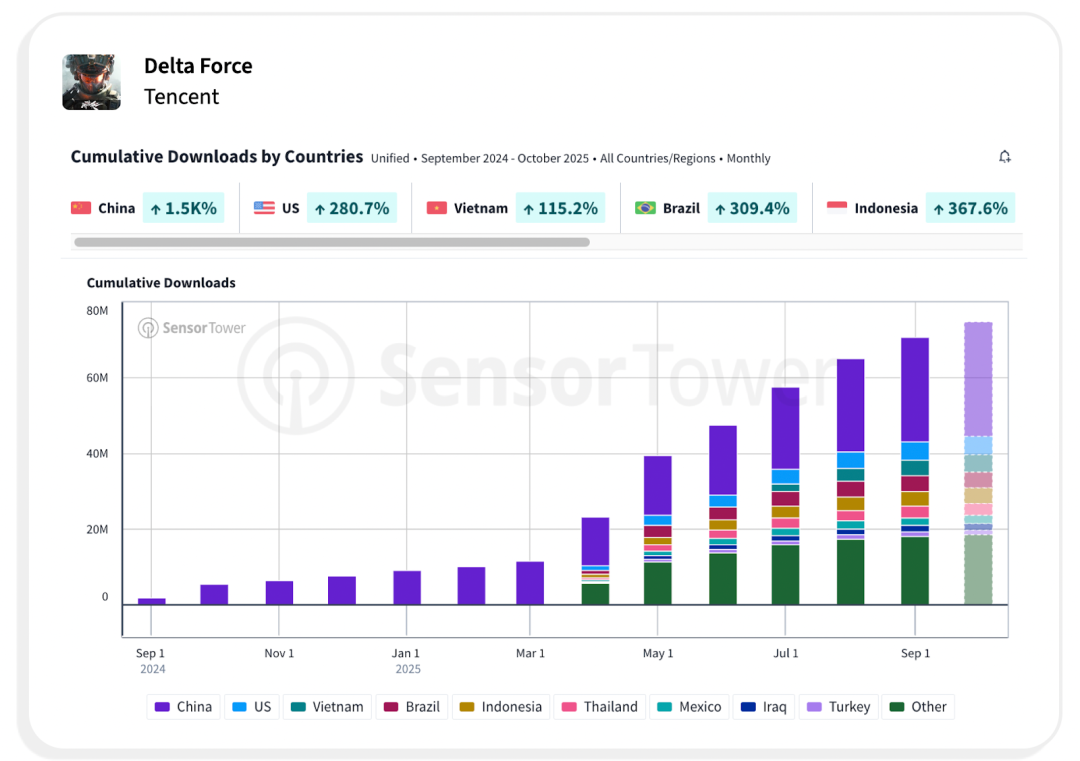Image resolution: width=1080 pixels, height=761 pixels.
Task: Toggle US series in chart legend
Action: pyautogui.click(x=252, y=707)
